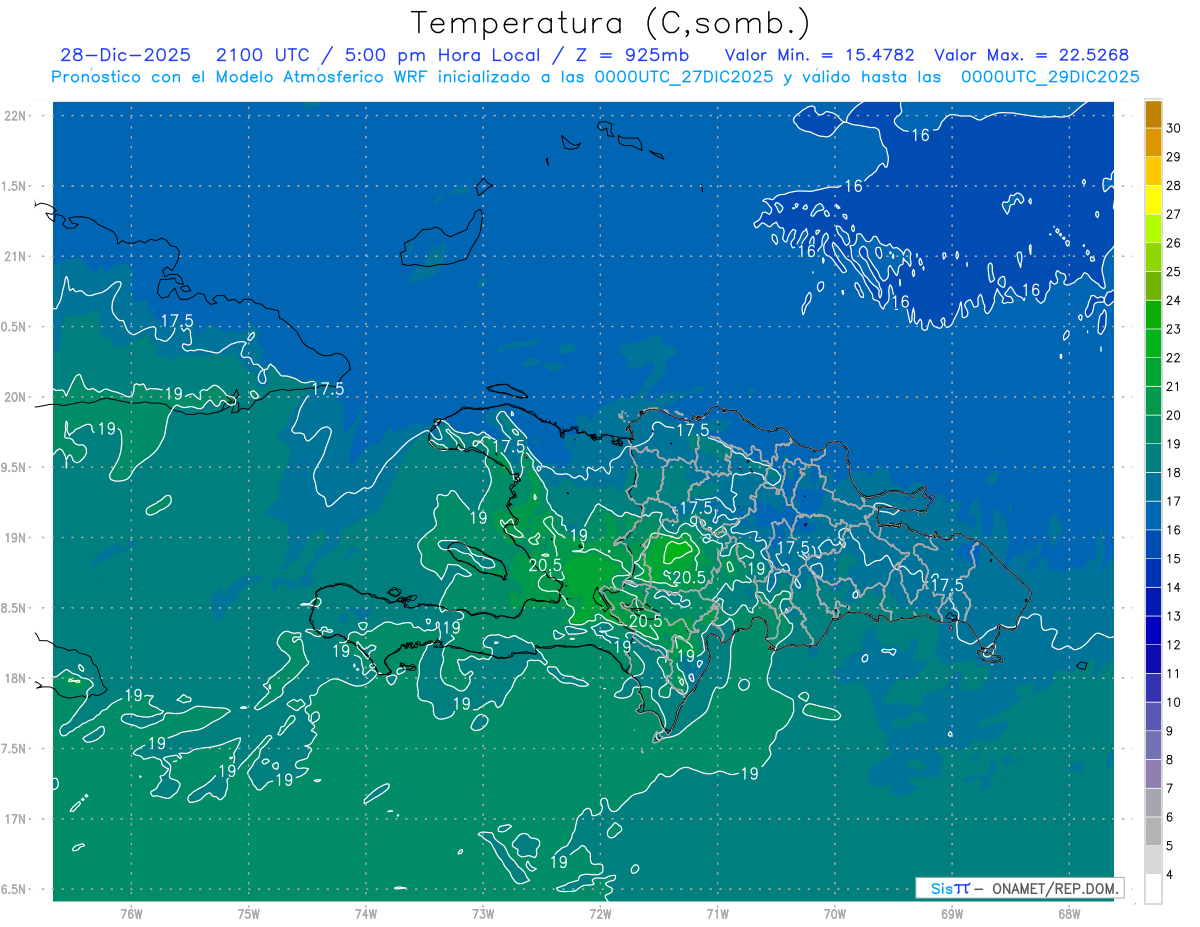Click the '21N' latitude axis label
This screenshot has height=927, width=1200.
tap(17, 257)
